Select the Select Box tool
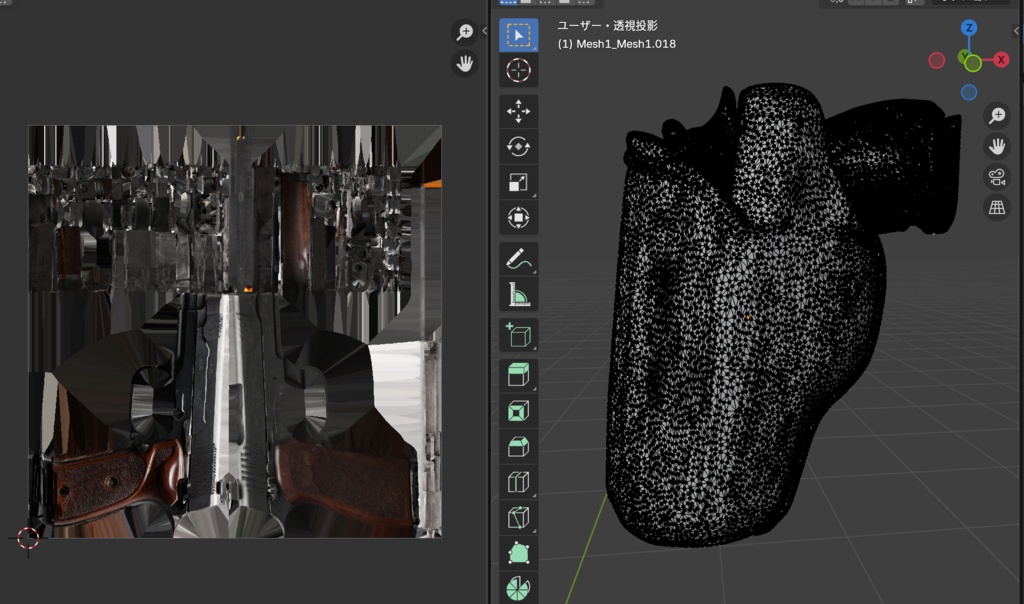Image resolution: width=1024 pixels, height=604 pixels. (519, 35)
